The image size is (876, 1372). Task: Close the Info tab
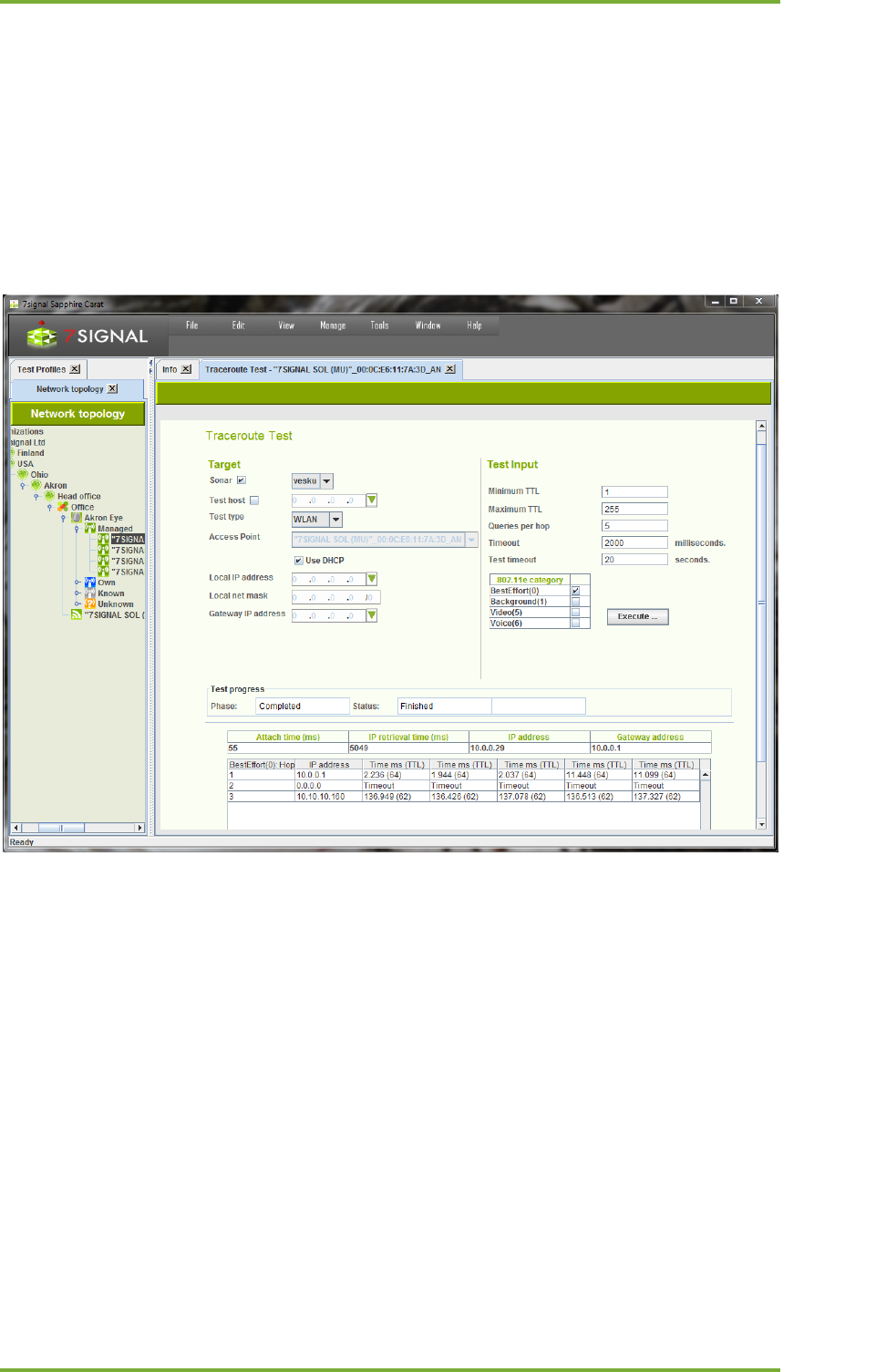click(x=186, y=369)
